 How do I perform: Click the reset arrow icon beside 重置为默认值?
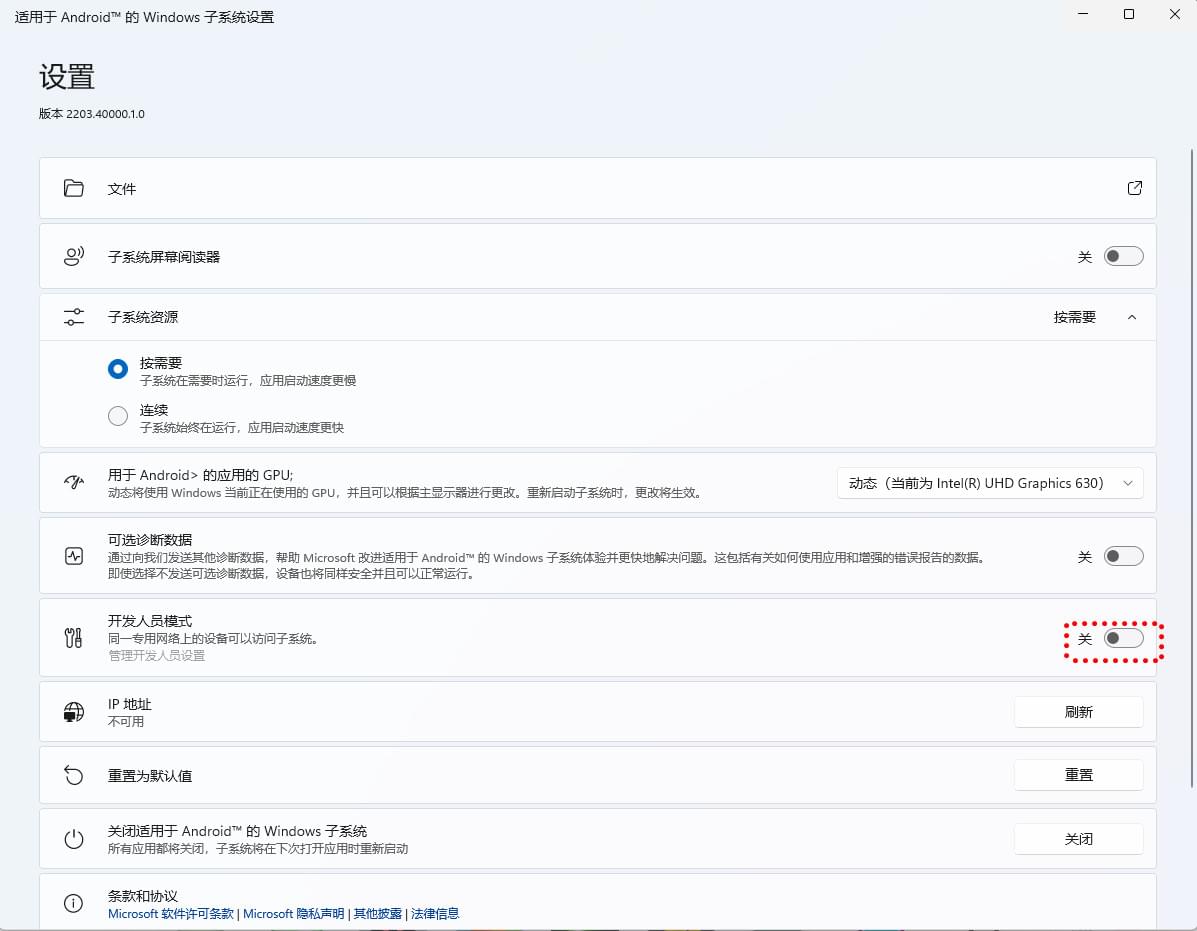(73, 775)
